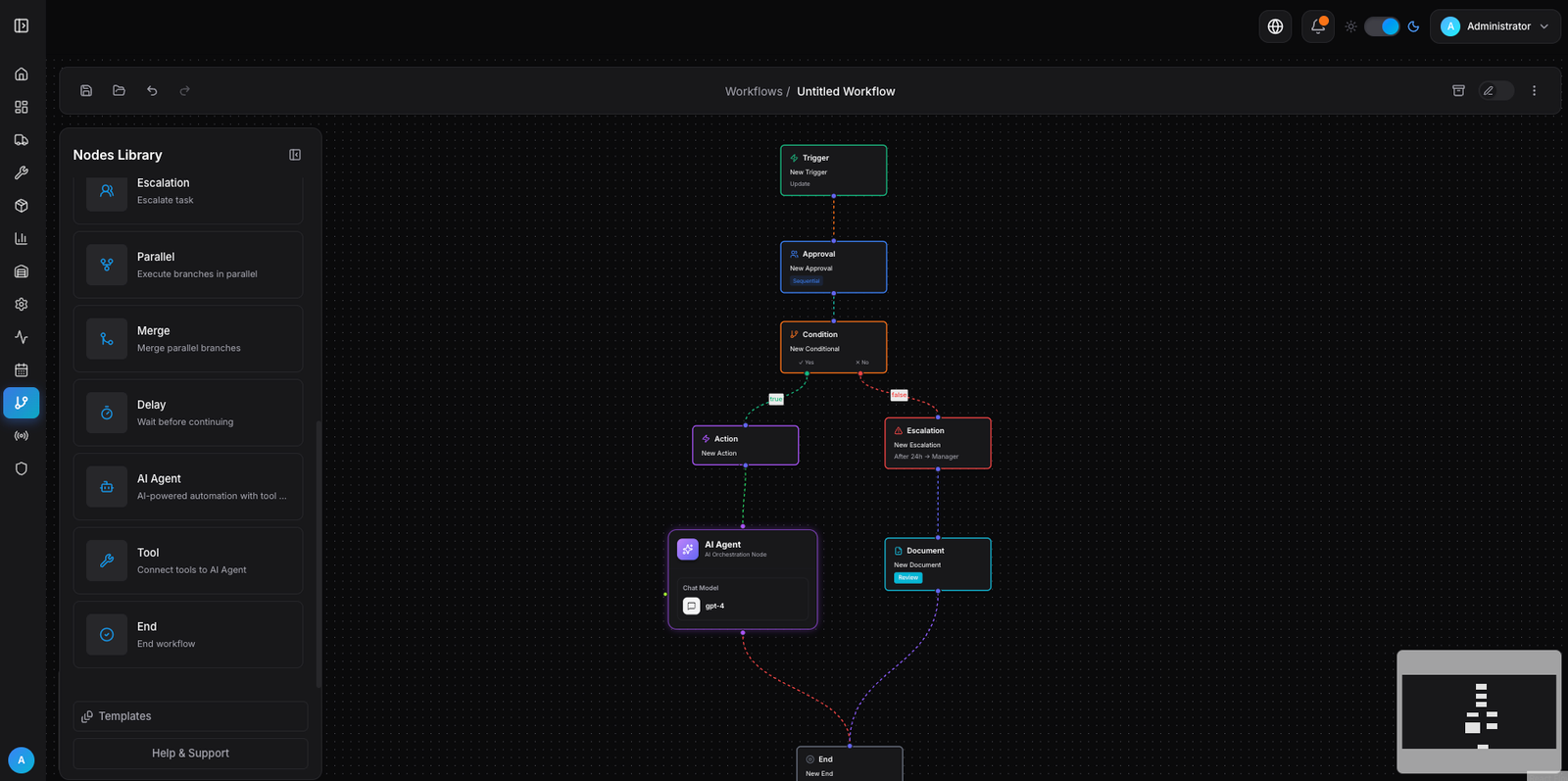
Task: Select the Delay node from library
Action: [x=188, y=413]
